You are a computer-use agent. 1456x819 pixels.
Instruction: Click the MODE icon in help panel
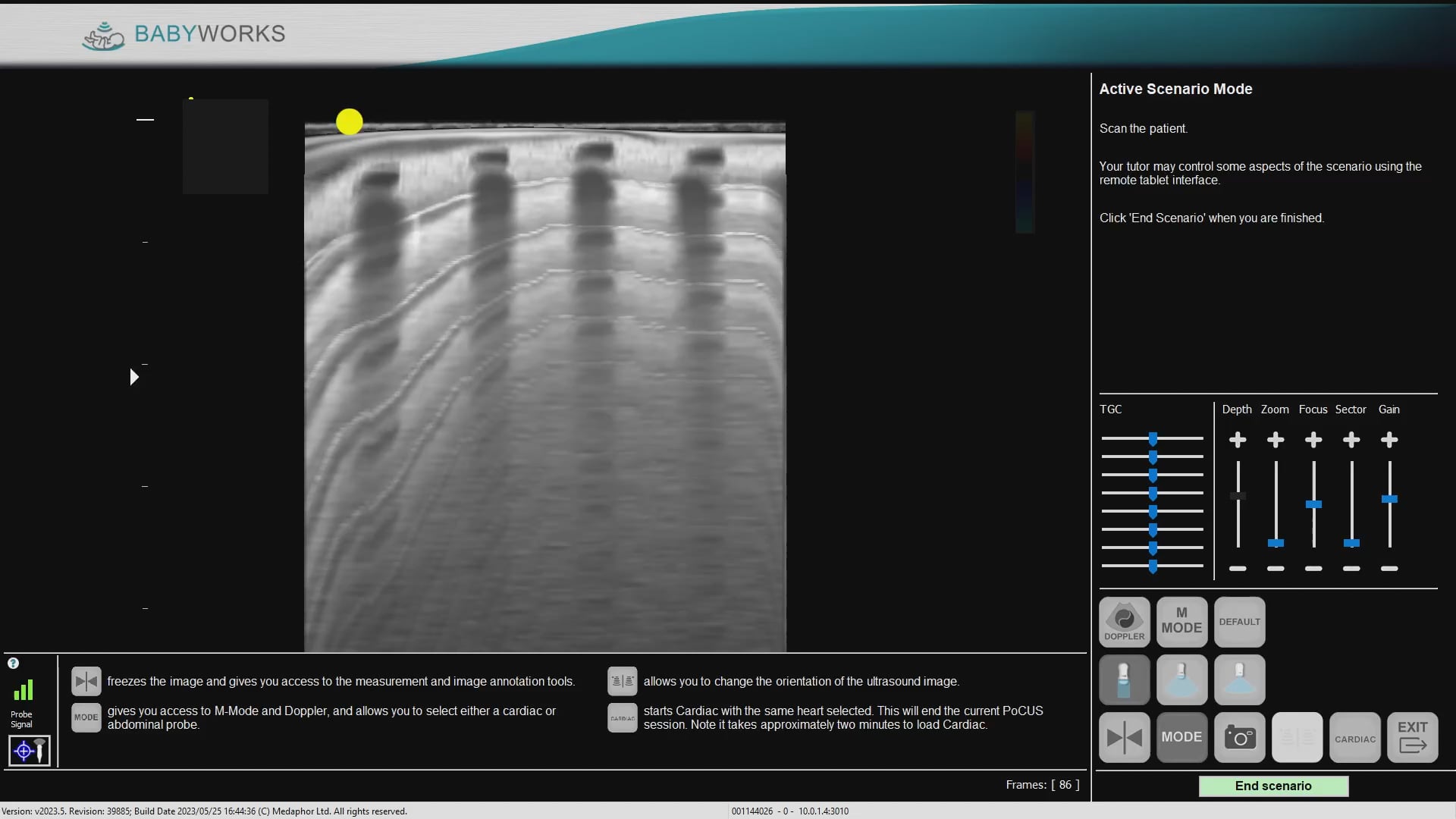(x=86, y=717)
